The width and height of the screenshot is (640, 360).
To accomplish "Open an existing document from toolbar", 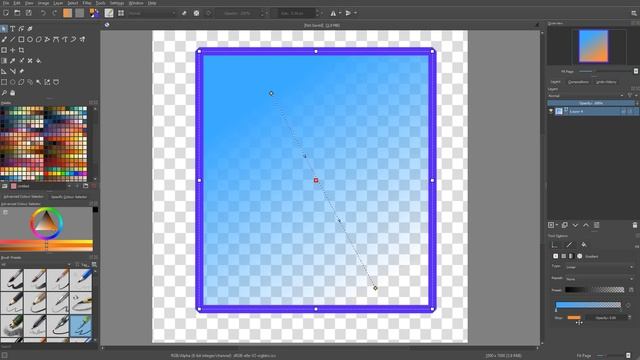I will pyautogui.click(x=17, y=13).
